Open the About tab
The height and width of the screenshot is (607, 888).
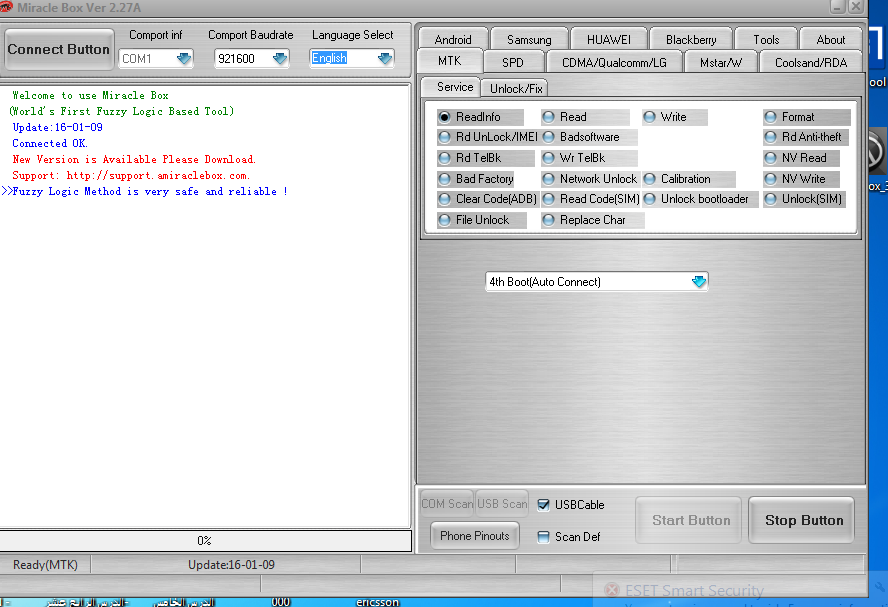(x=831, y=40)
